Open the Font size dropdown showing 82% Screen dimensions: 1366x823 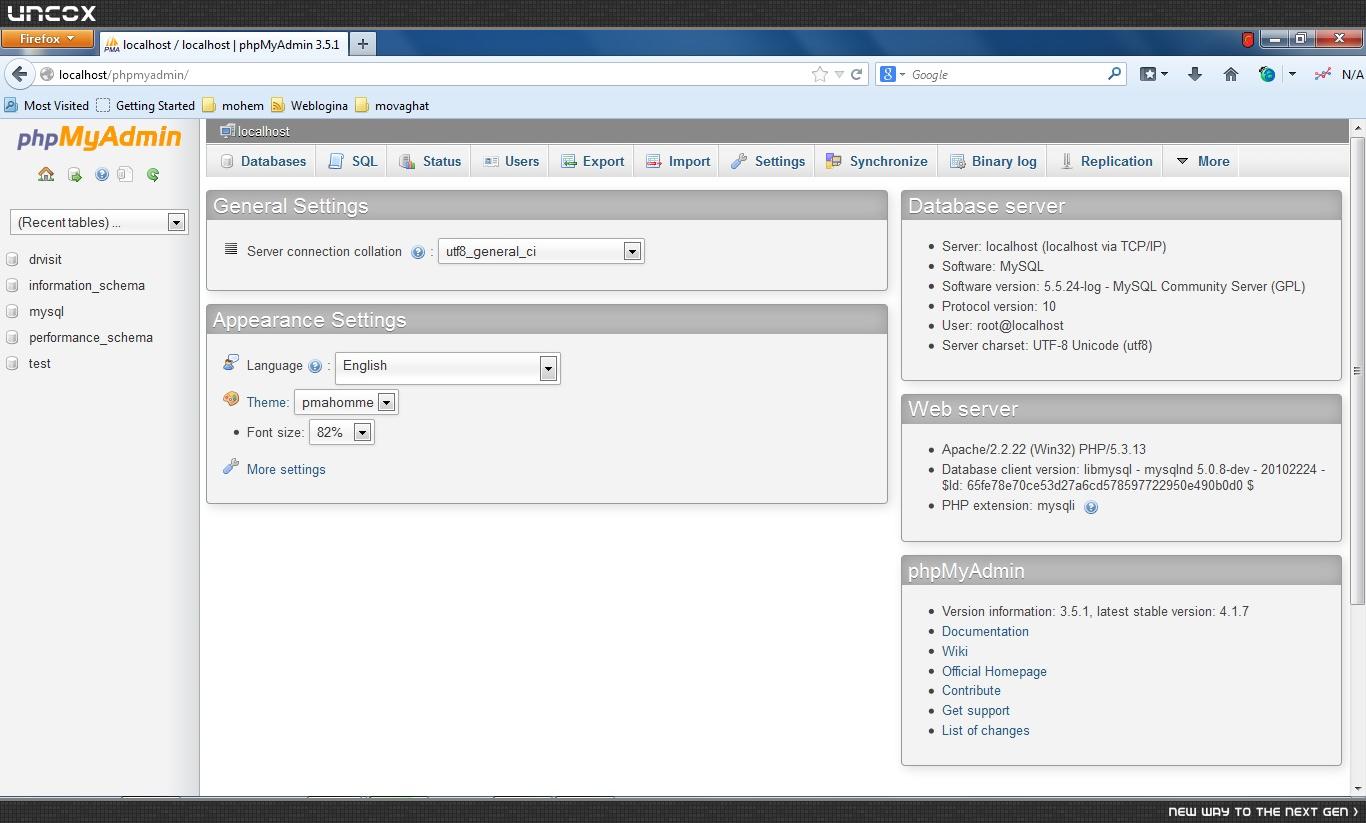[x=341, y=432]
